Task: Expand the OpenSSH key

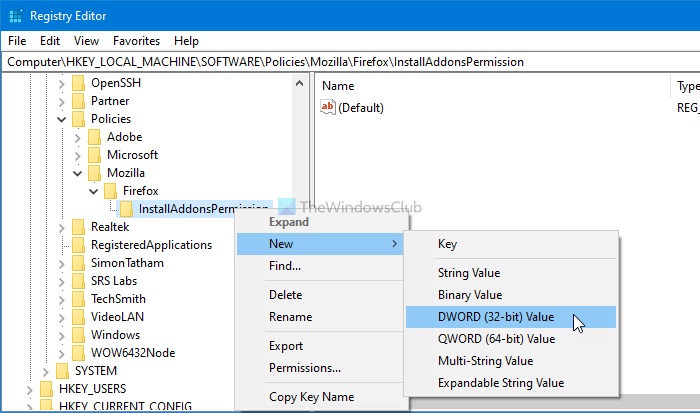Action: pyautogui.click(x=62, y=83)
